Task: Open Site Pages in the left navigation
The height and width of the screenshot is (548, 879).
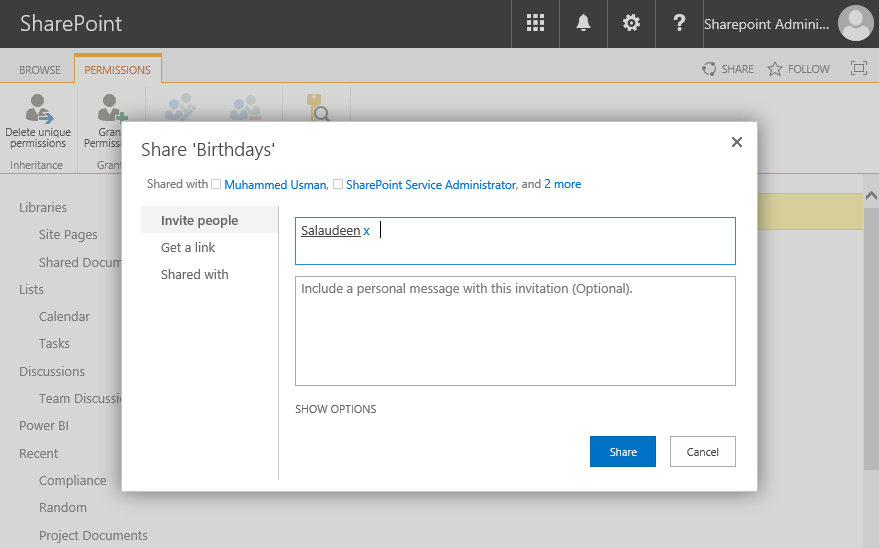Action: coord(68,235)
